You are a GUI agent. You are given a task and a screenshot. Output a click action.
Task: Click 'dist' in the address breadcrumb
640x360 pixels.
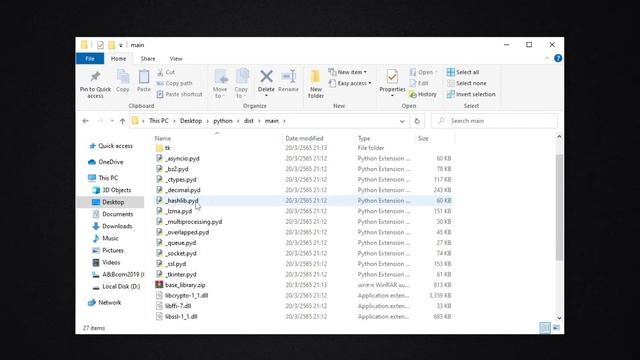pyautogui.click(x=249, y=121)
